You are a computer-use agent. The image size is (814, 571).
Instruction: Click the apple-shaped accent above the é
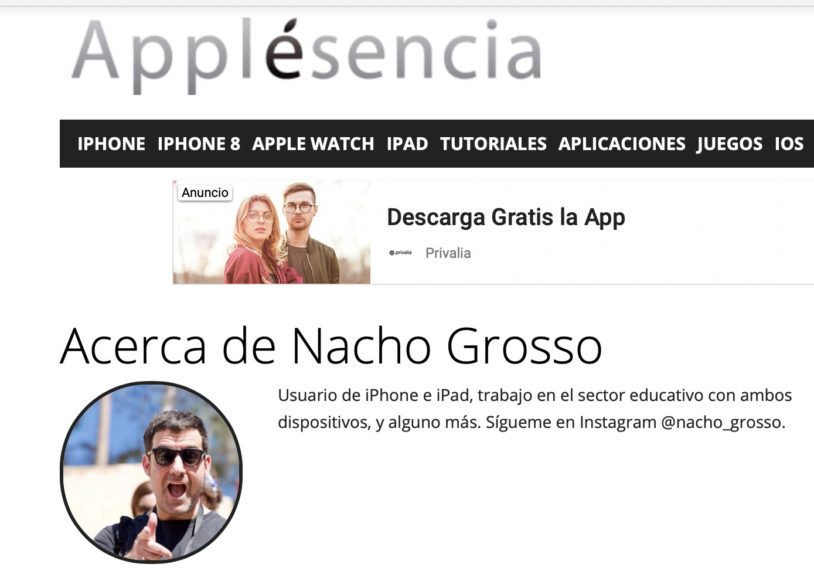coord(292,27)
